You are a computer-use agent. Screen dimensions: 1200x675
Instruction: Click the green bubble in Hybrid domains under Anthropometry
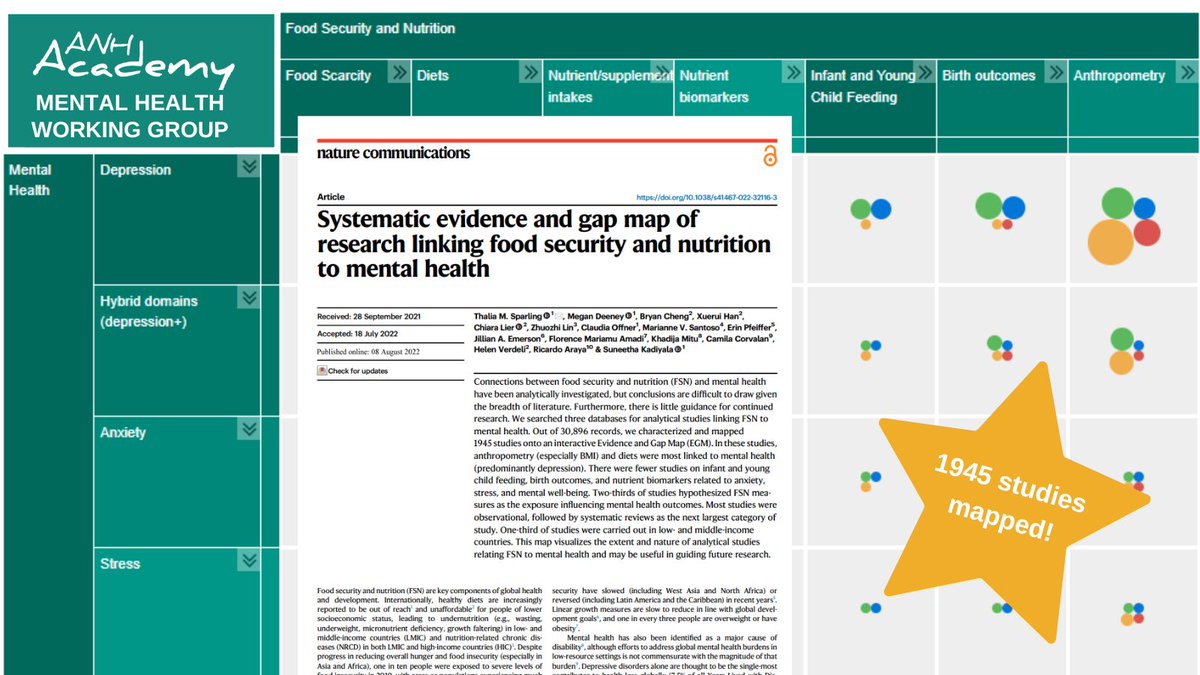pyautogui.click(x=1122, y=339)
